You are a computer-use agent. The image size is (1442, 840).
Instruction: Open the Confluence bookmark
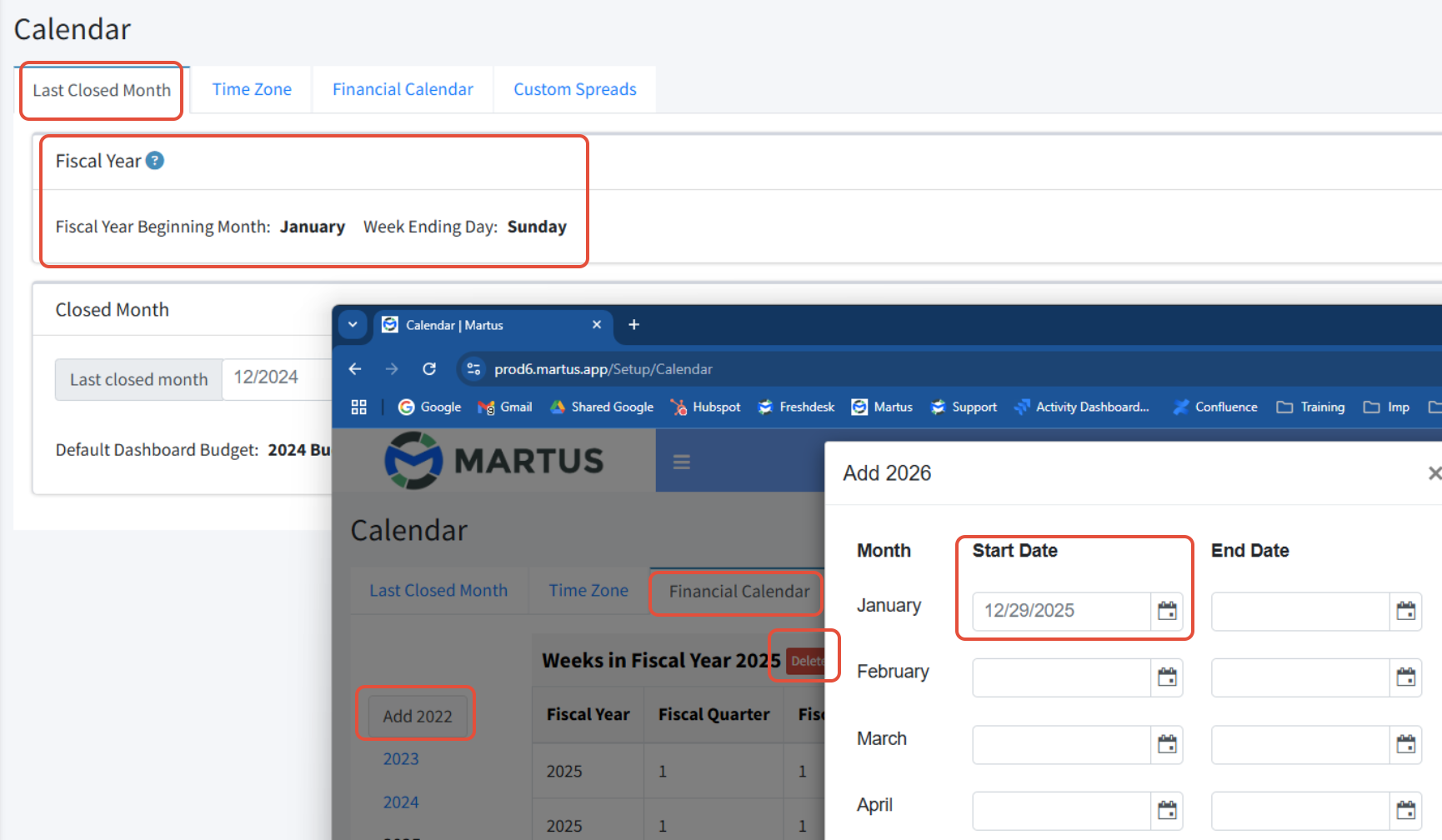(x=1215, y=407)
